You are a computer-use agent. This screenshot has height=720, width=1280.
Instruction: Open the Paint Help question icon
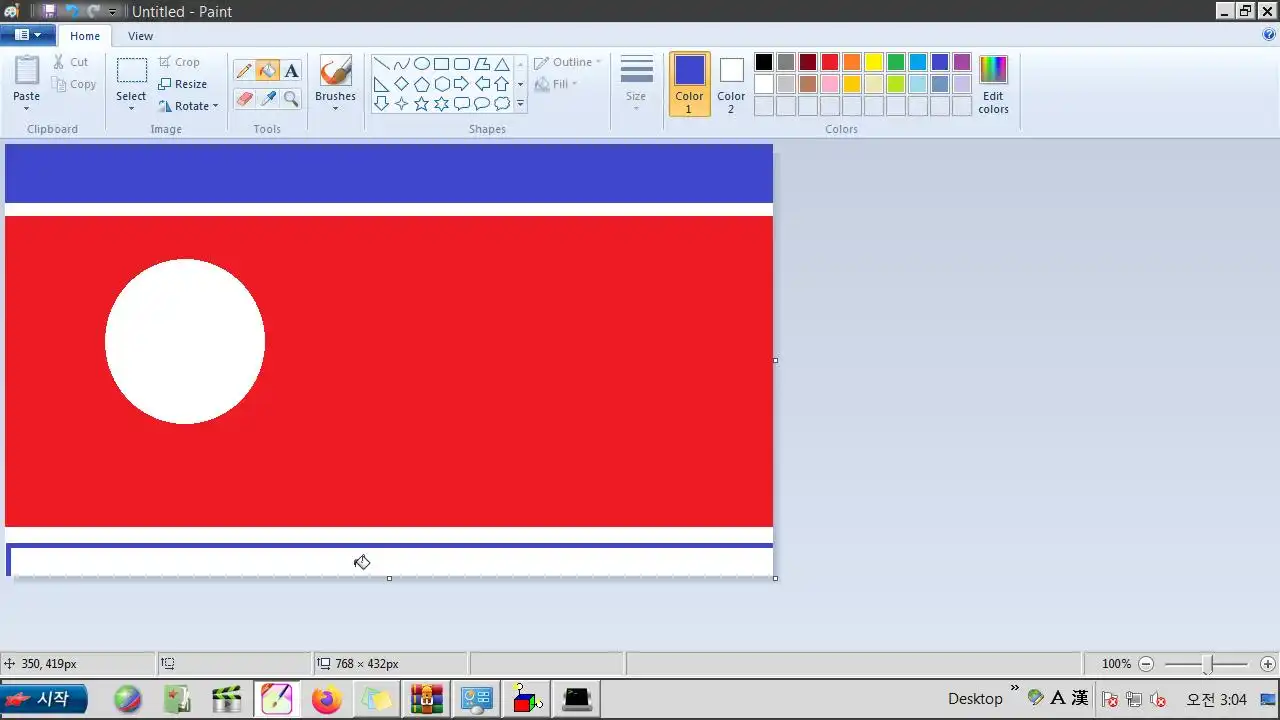pos(1269,35)
